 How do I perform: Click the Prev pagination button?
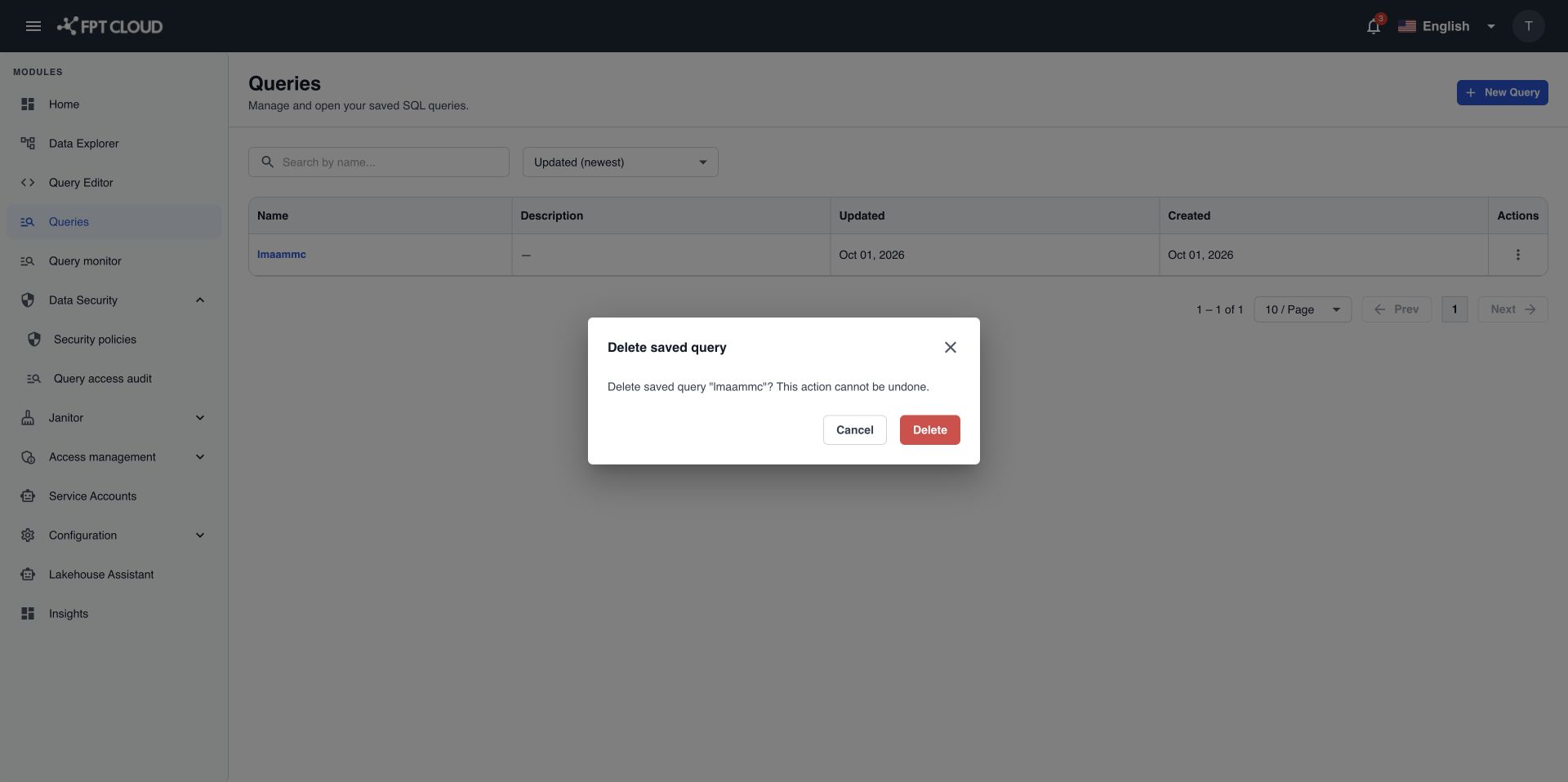1396,309
